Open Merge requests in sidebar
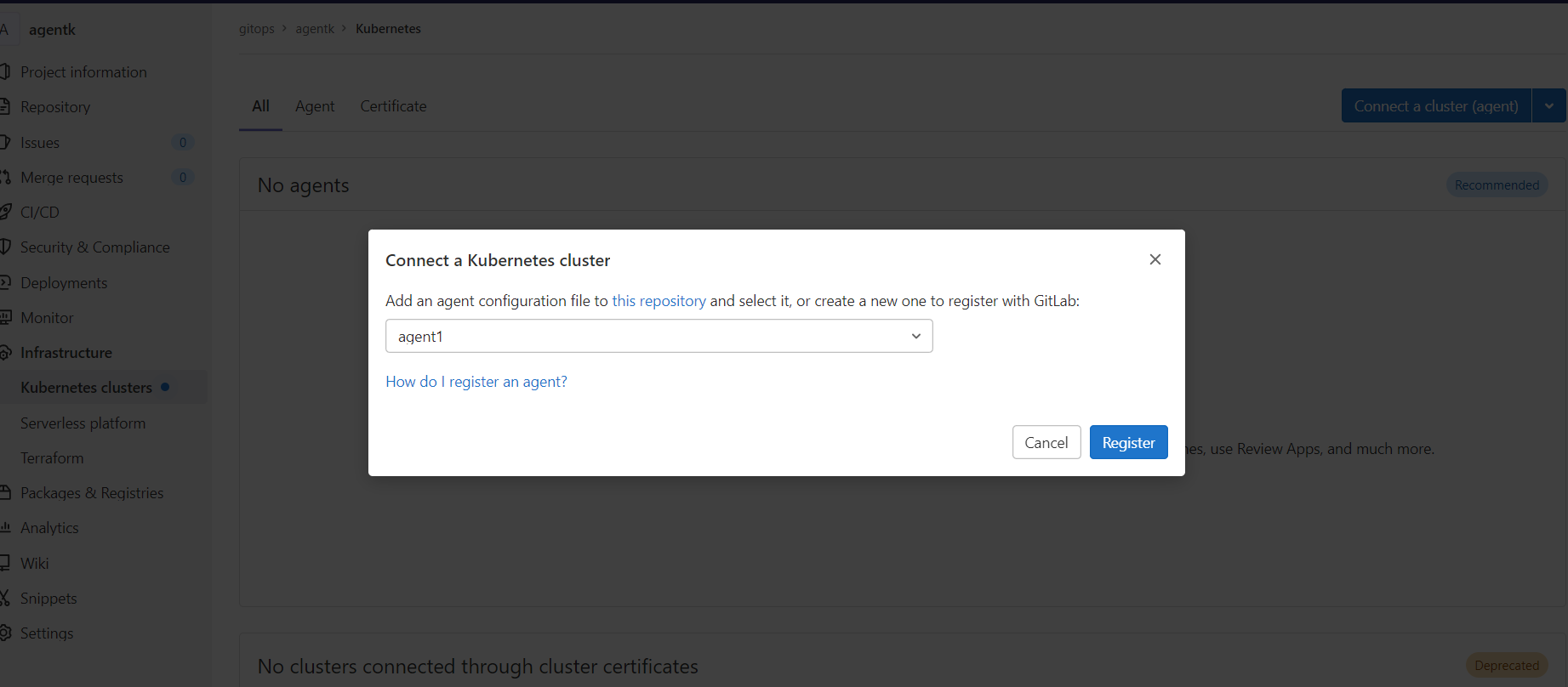 (71, 178)
